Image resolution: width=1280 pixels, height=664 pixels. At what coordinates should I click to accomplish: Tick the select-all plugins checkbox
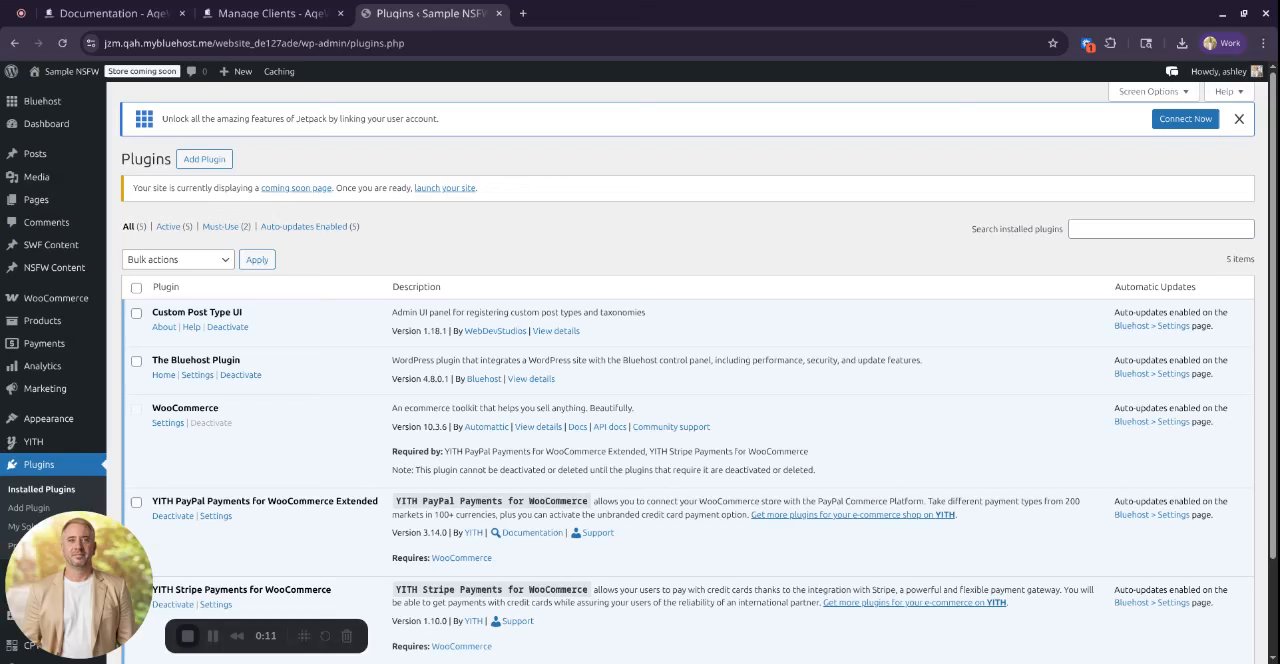(136, 288)
